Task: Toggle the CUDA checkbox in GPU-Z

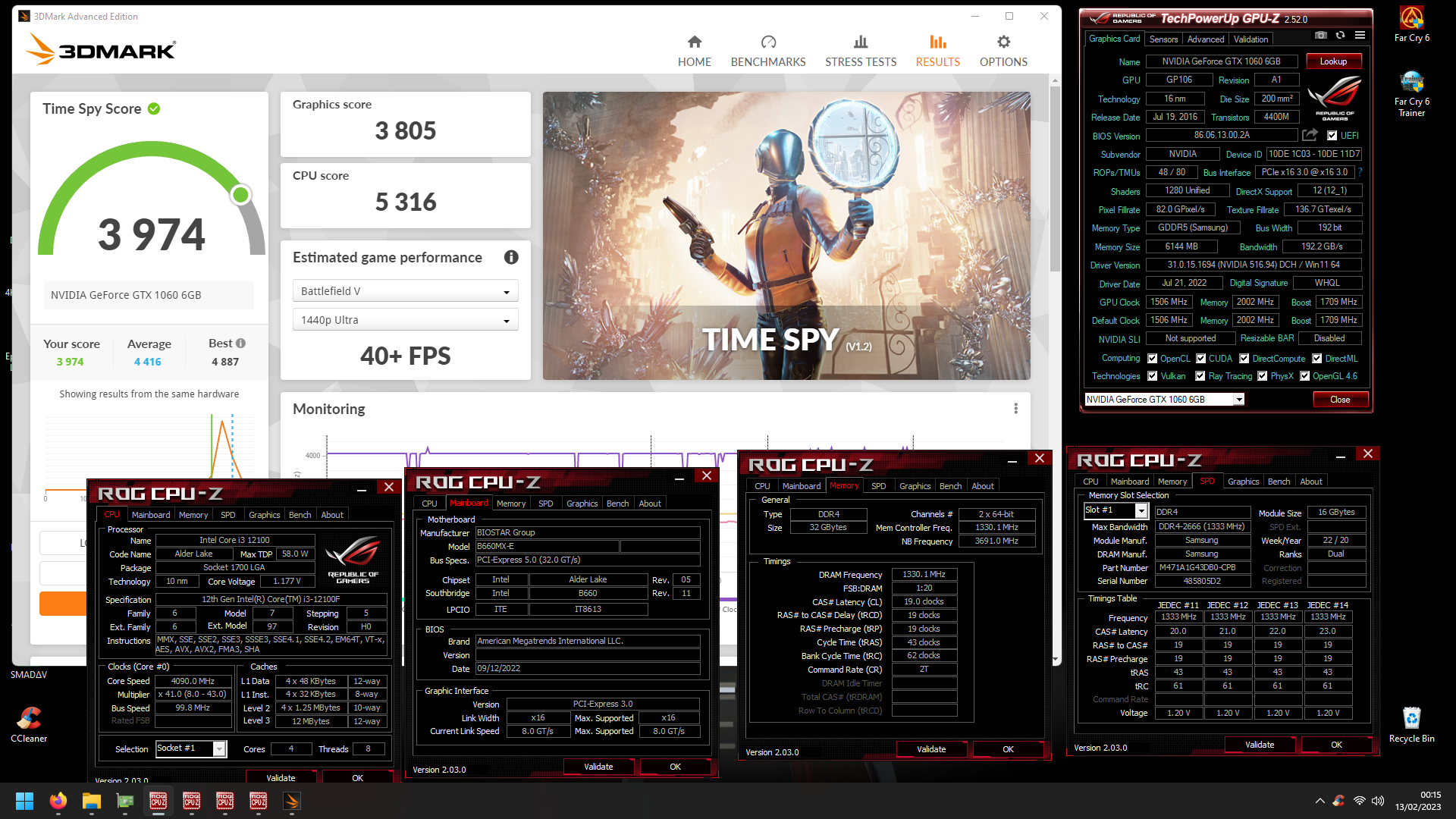Action: pos(1201,359)
